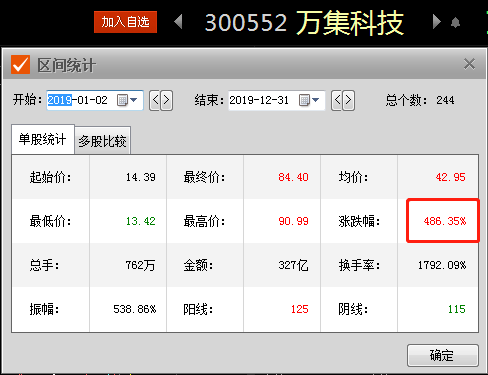This screenshot has height=375, width=488.
Task: Switch to the 多股比较 tab
Action: pos(102,141)
